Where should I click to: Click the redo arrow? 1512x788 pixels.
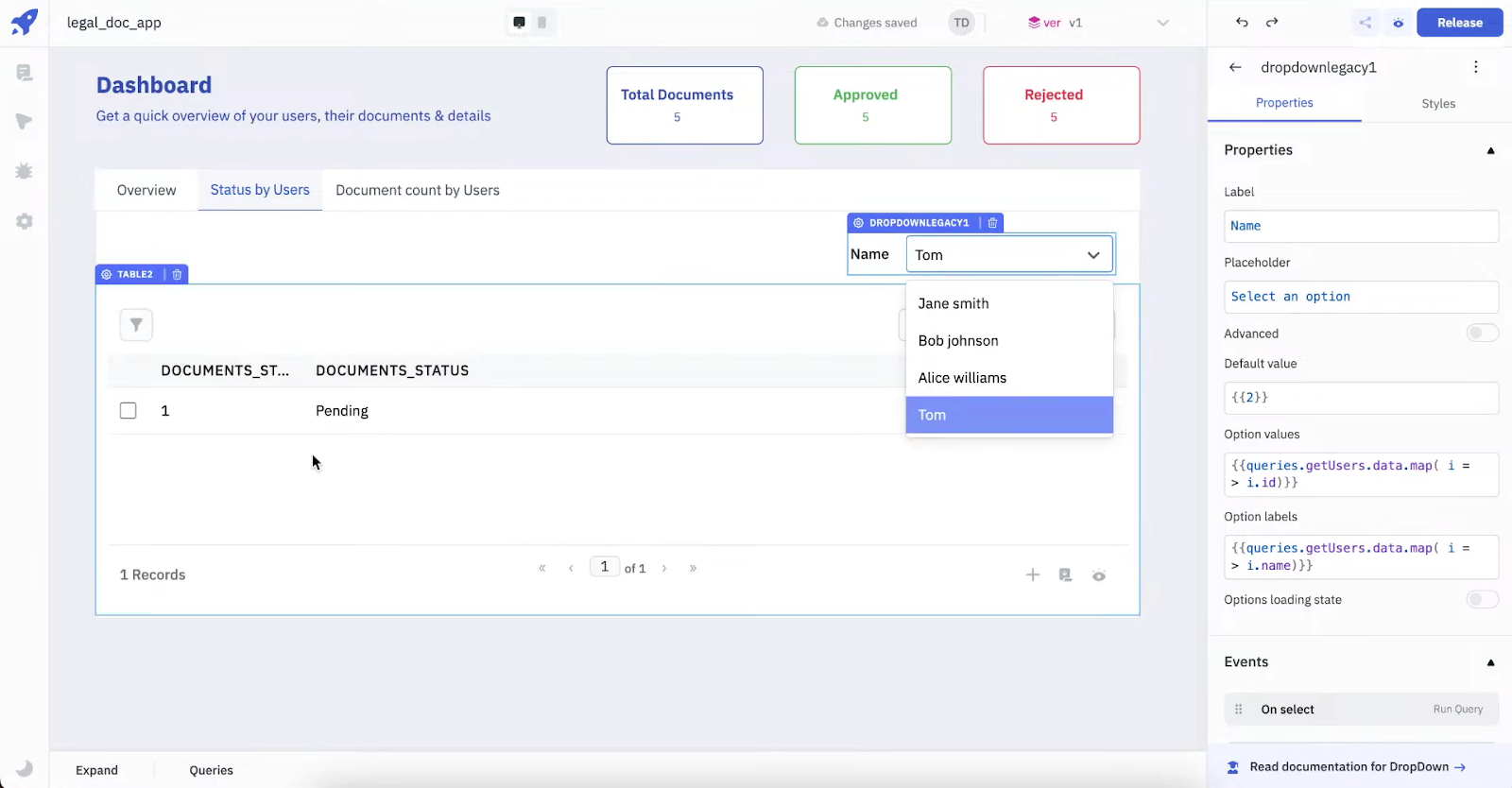point(1272,23)
